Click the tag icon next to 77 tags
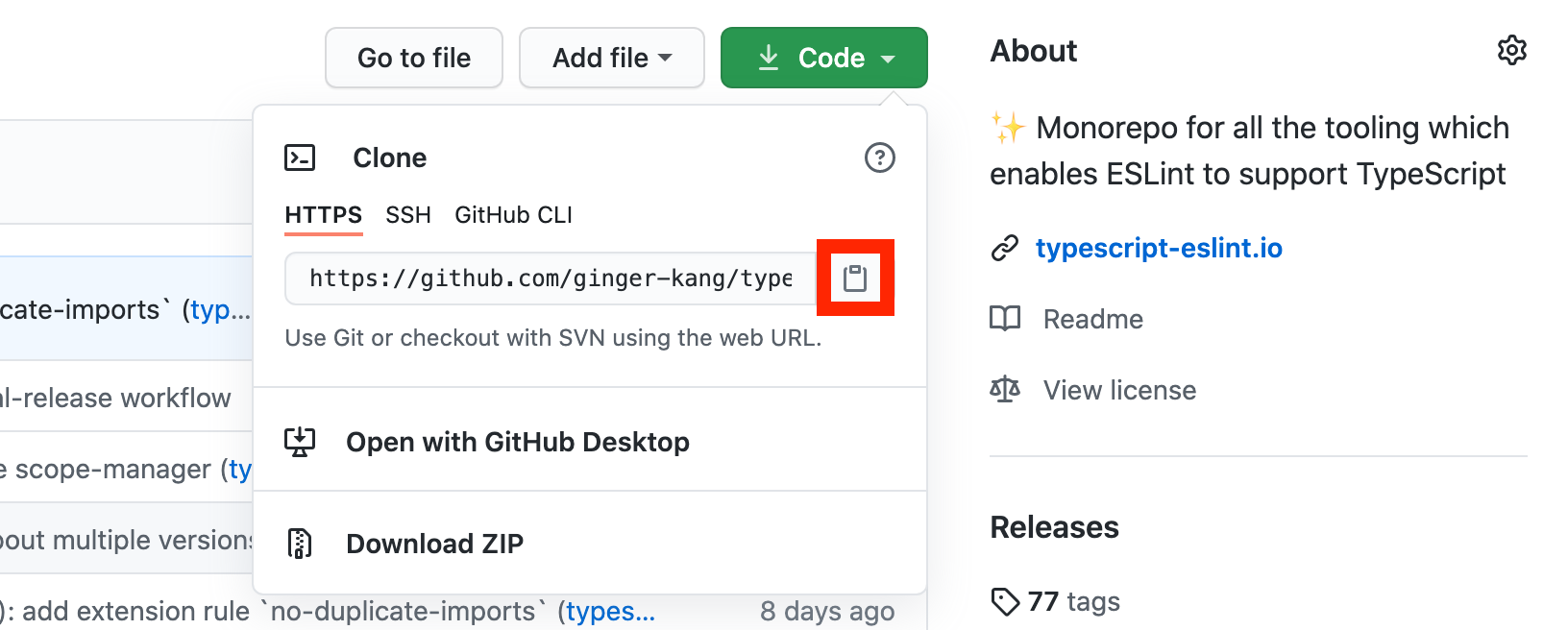 coord(1005,602)
